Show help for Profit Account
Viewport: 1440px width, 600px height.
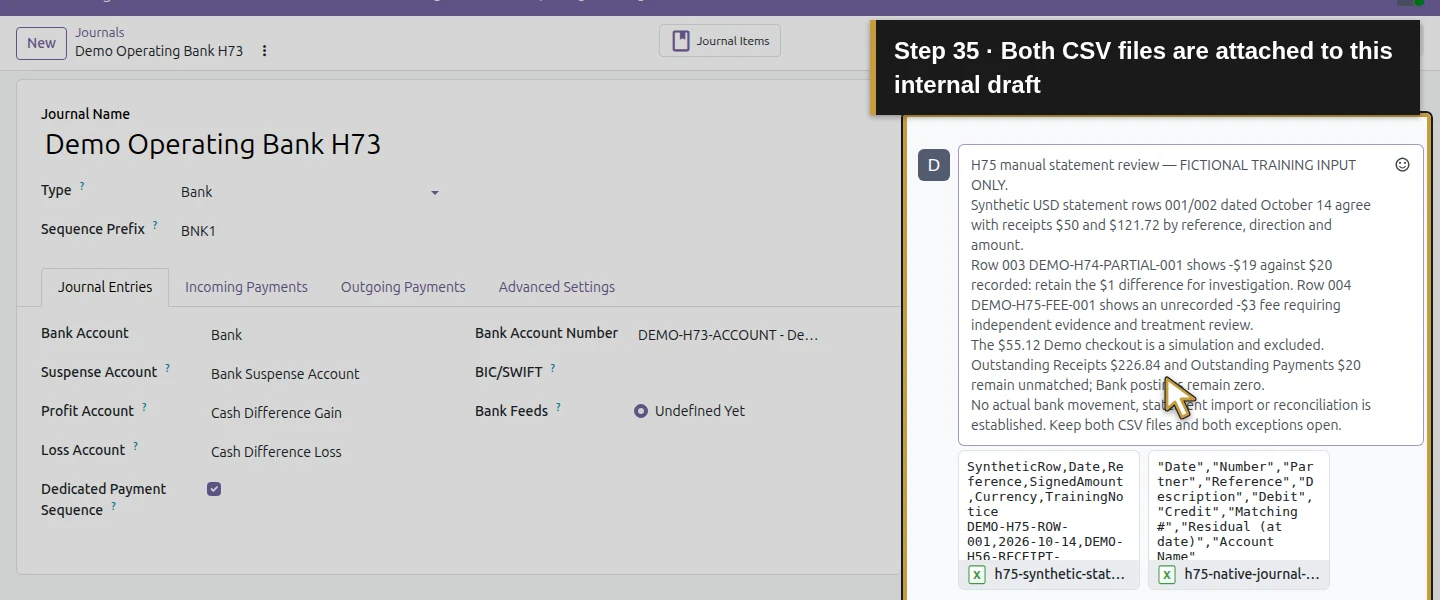(x=144, y=407)
